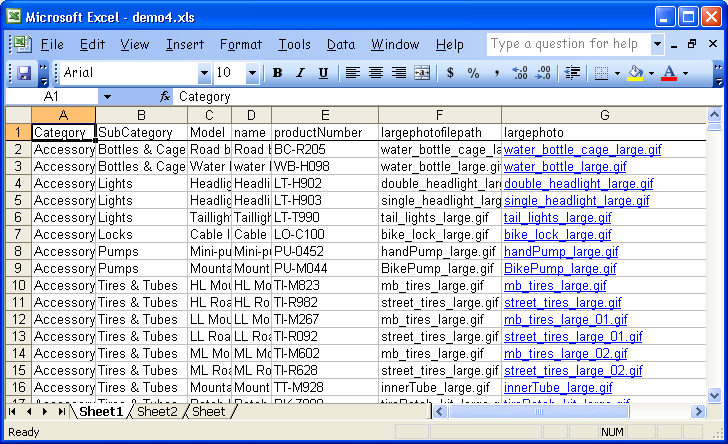
Task: Click the Increase Decimal icon
Action: point(519,73)
